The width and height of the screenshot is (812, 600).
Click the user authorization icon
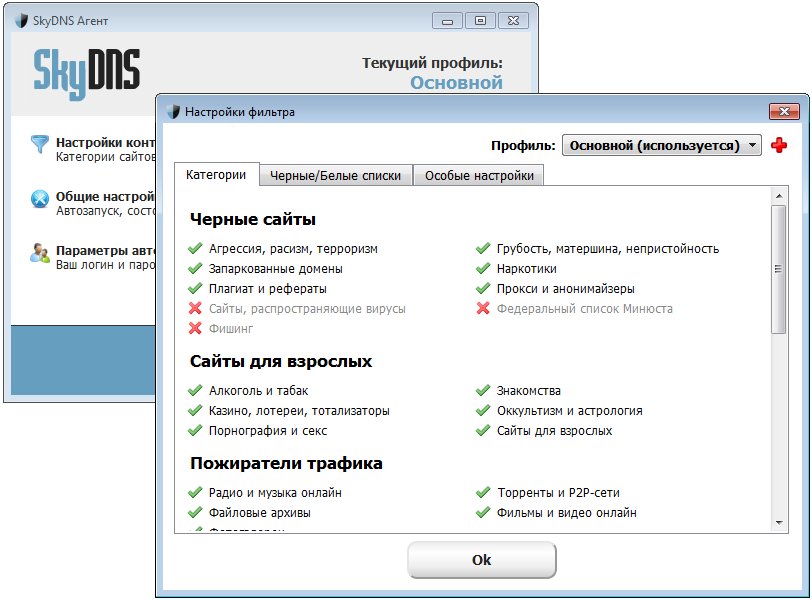[40, 253]
